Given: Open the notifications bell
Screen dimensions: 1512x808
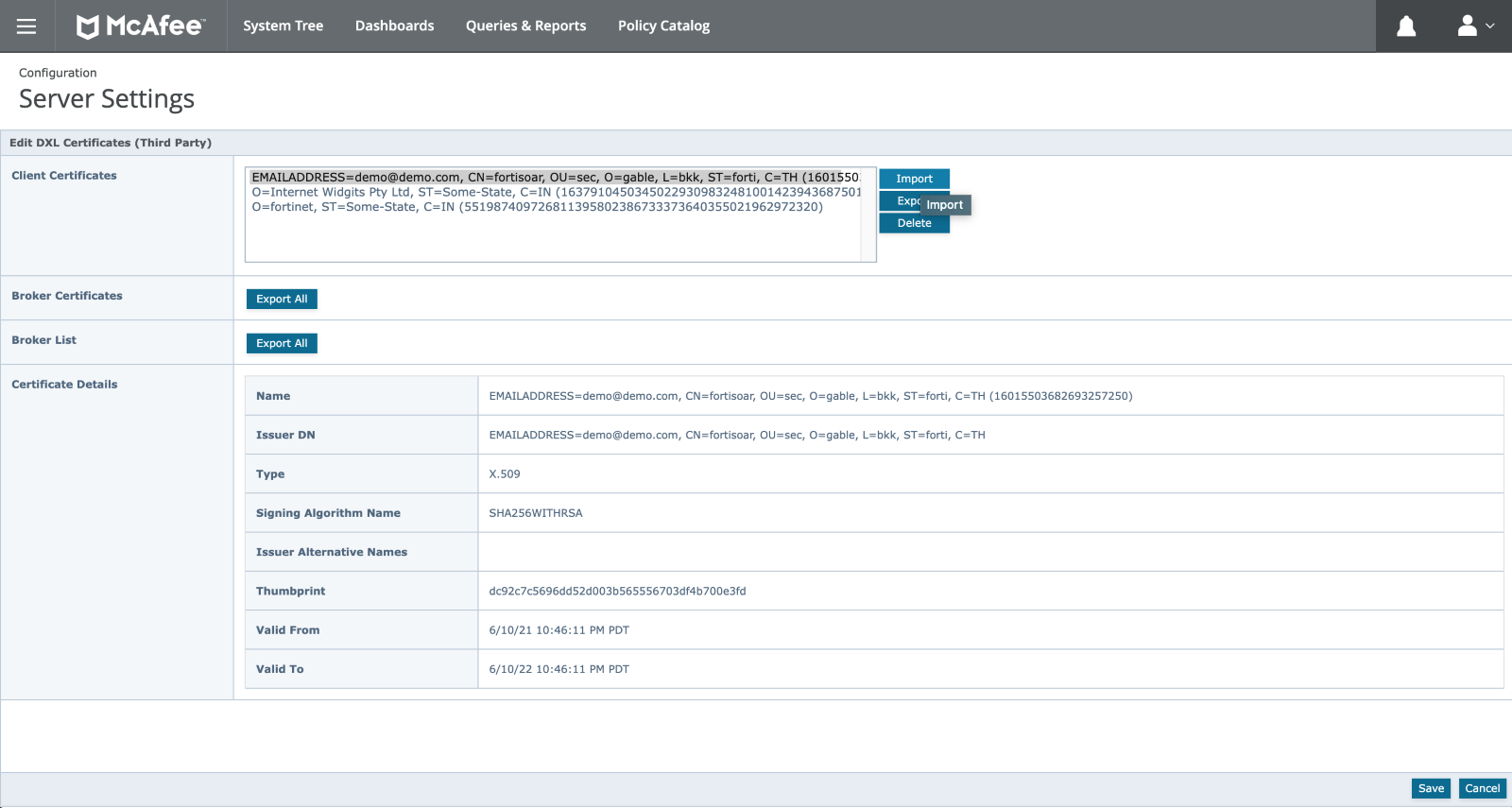Looking at the screenshot, I should click(x=1406, y=26).
